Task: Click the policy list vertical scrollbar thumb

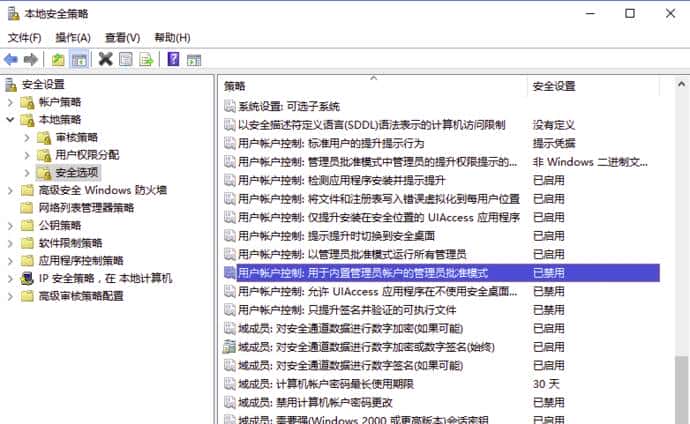Action: click(x=682, y=390)
